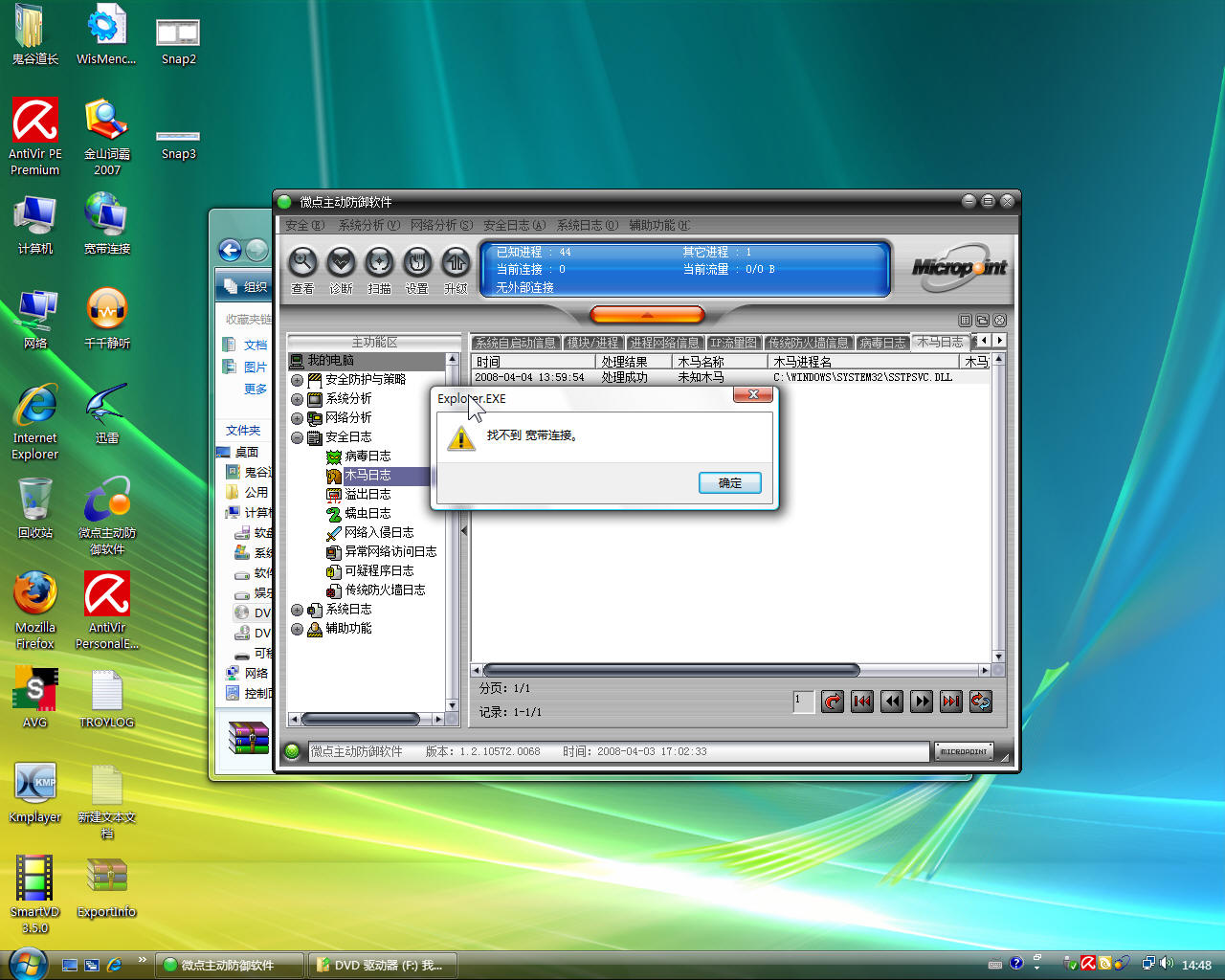Select 我的电脑 in the tree
The image size is (1225, 980).
pos(330,361)
